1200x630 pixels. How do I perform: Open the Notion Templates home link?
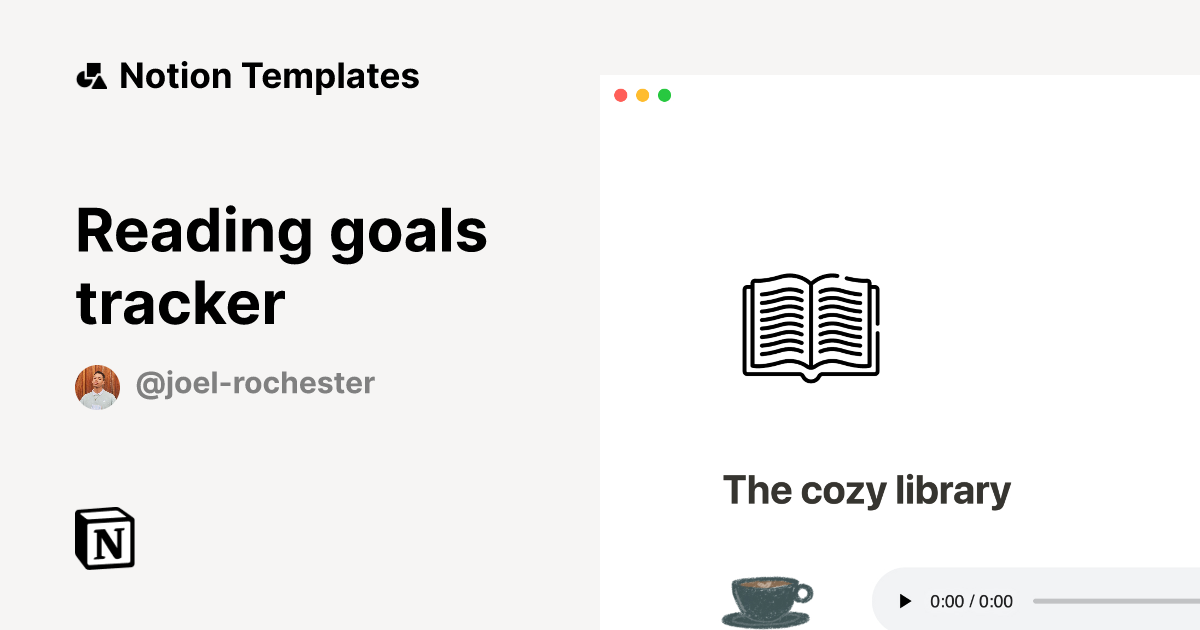pos(249,75)
